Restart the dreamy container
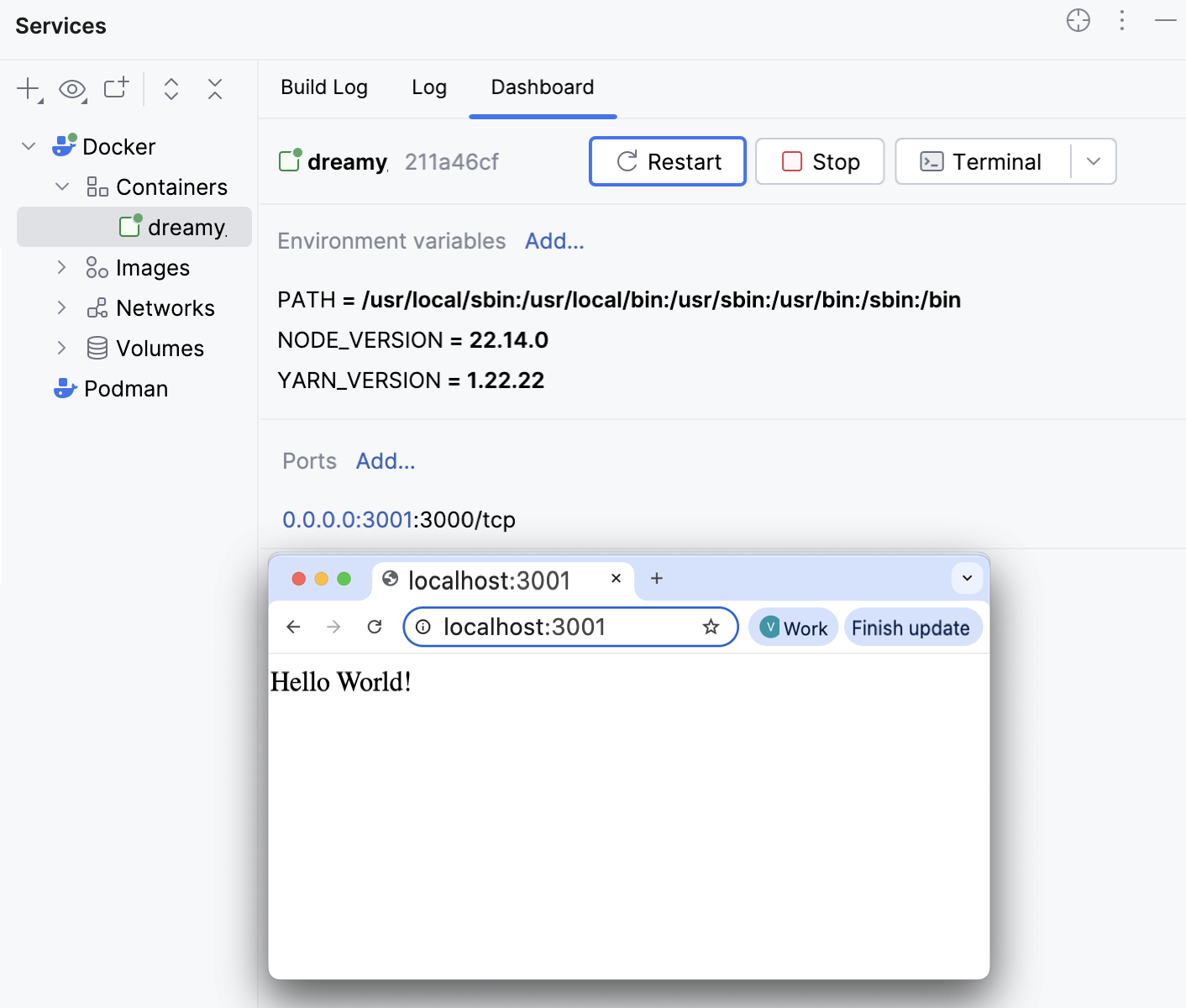 pos(668,161)
